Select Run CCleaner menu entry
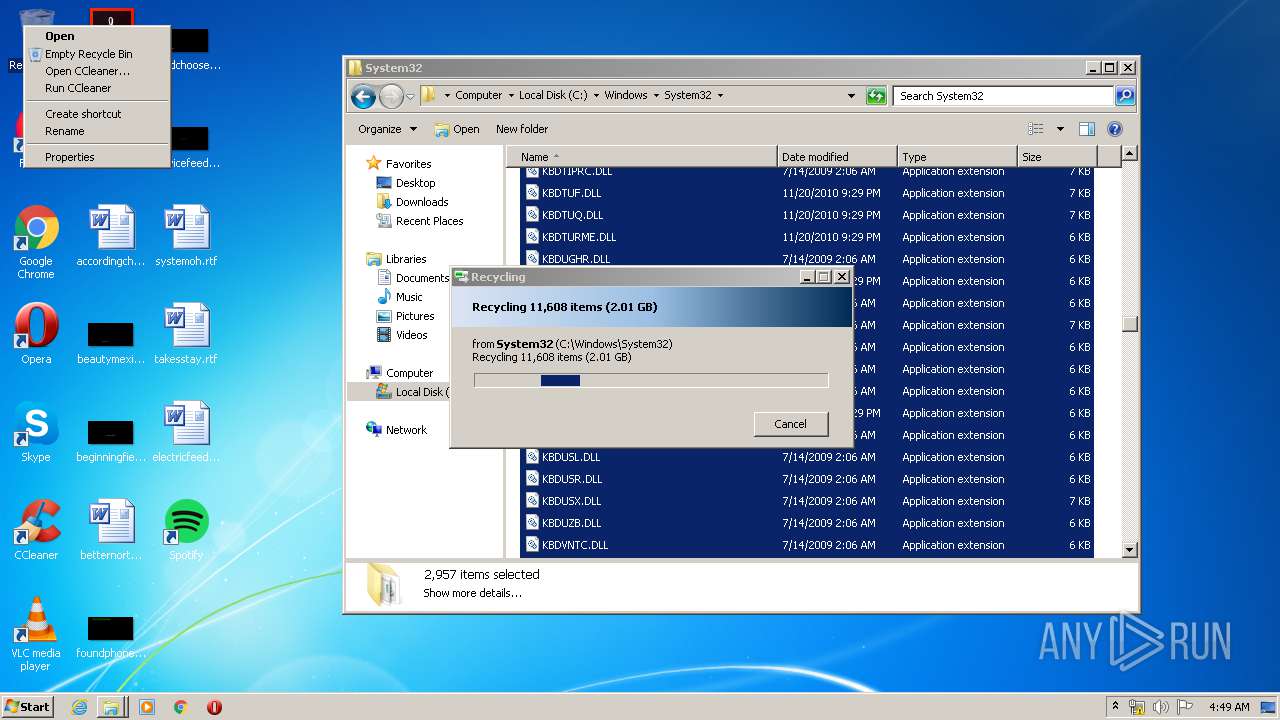The image size is (1280, 720). coord(97,88)
